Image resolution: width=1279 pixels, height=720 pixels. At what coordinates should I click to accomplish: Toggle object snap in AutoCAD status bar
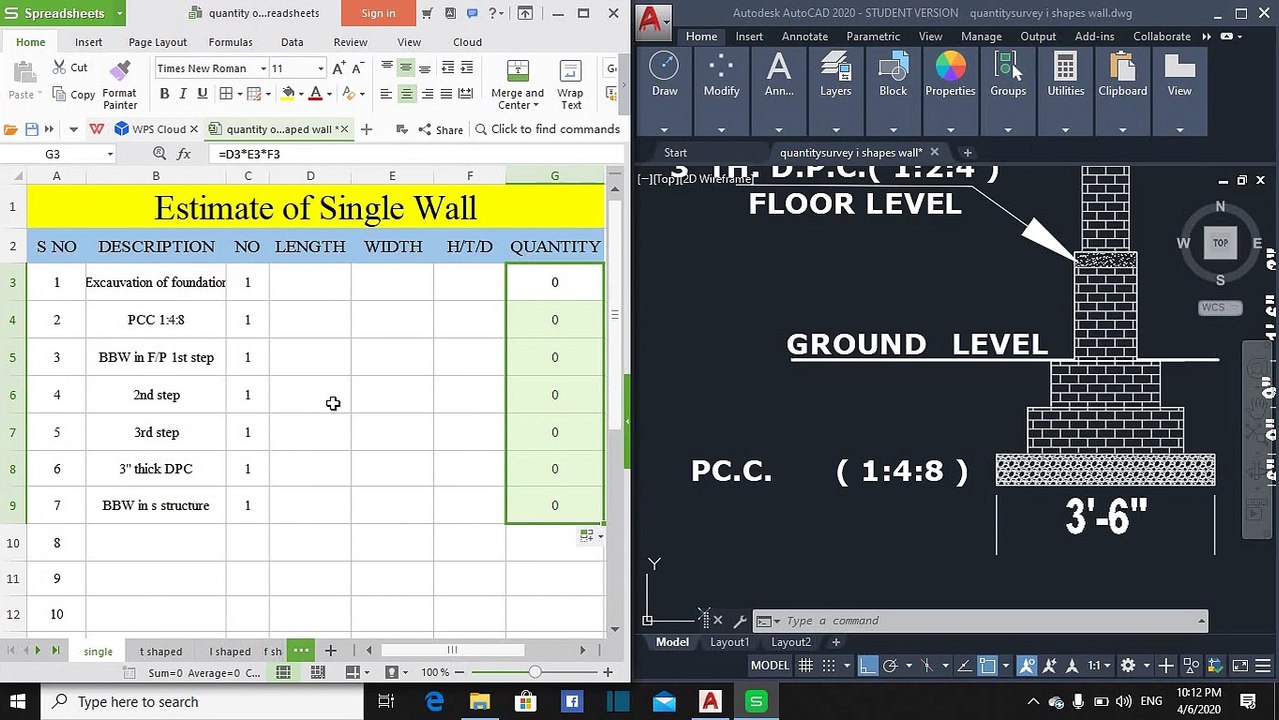click(x=988, y=665)
